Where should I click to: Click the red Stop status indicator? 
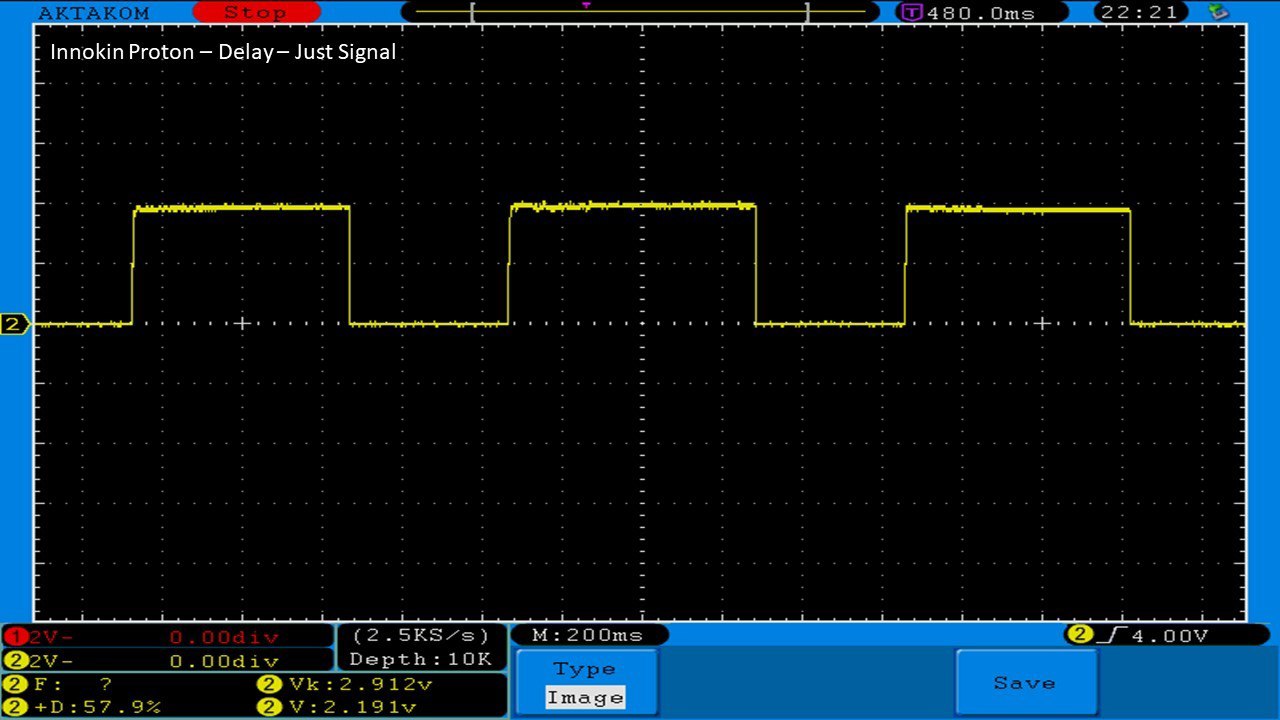(255, 13)
